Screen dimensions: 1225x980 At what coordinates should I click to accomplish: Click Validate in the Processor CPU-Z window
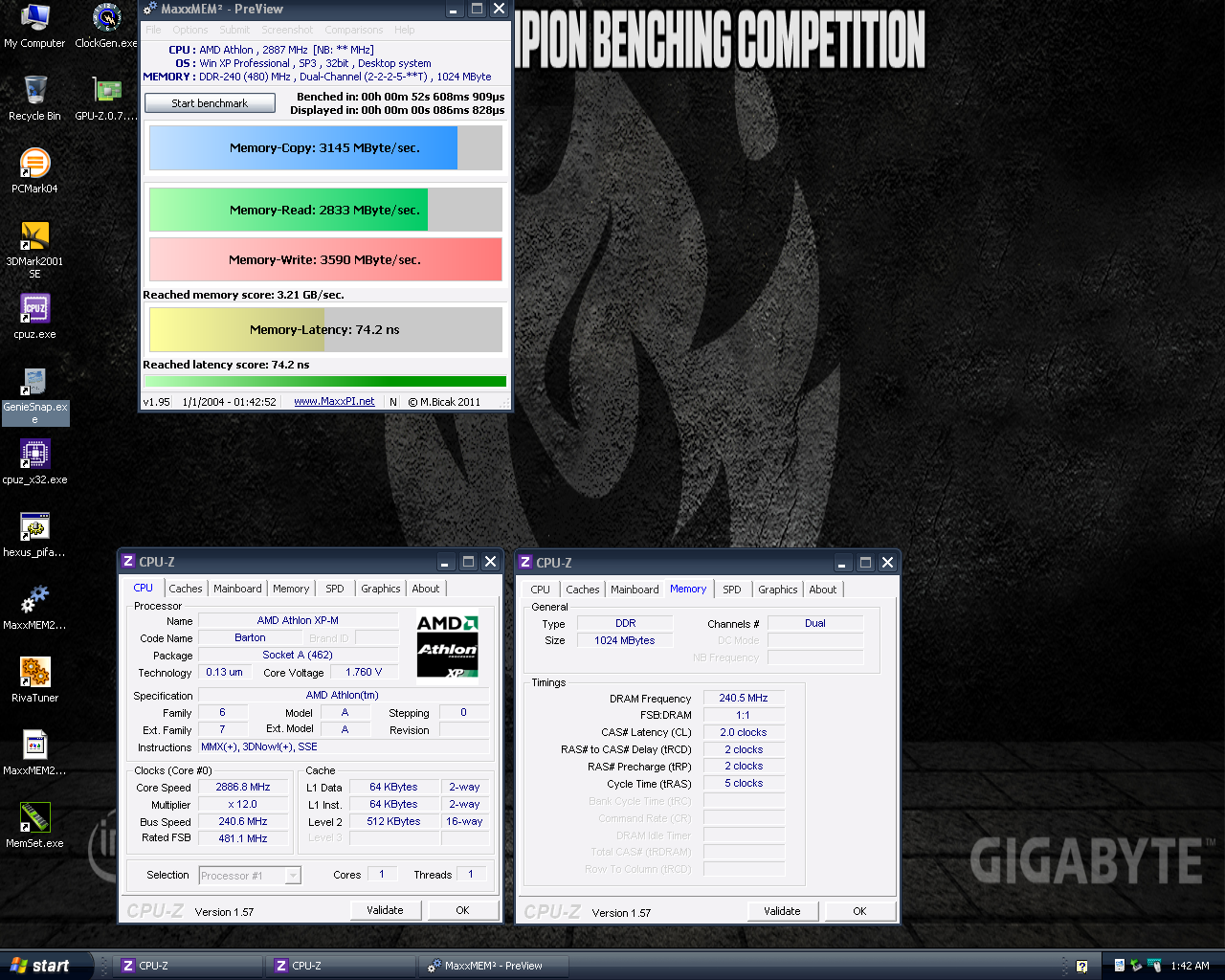click(385, 910)
